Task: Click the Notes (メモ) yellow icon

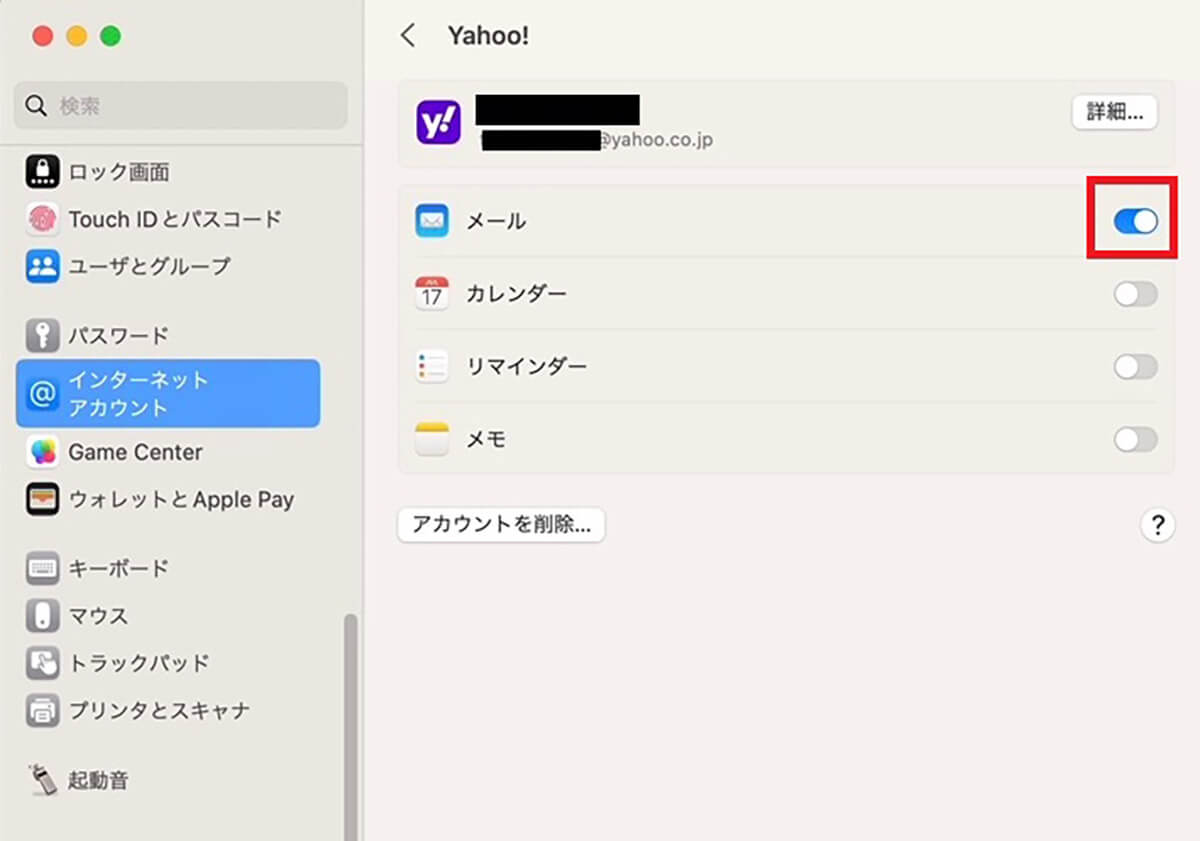Action: (x=432, y=439)
